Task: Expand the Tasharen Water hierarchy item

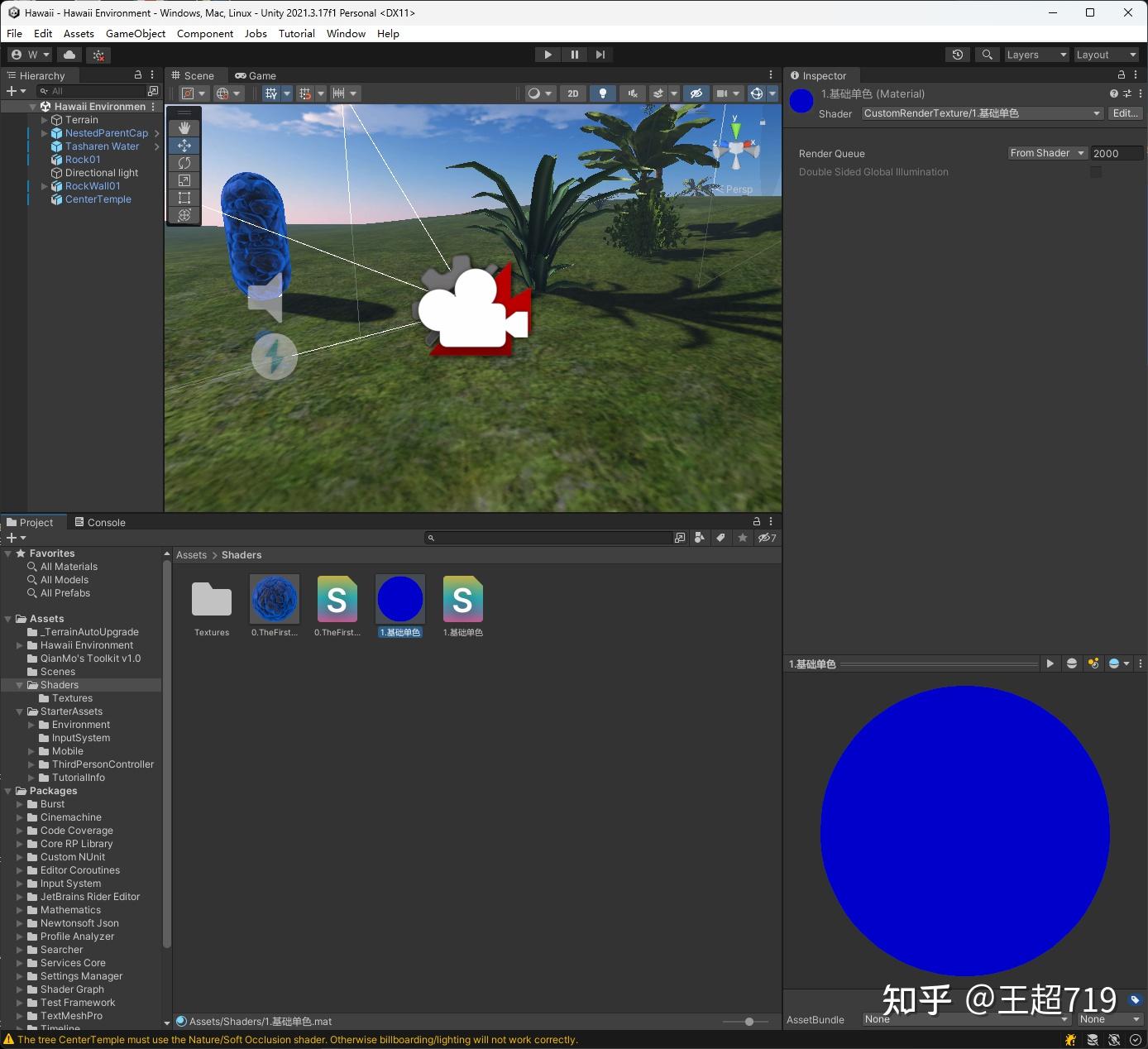Action: coord(44,146)
